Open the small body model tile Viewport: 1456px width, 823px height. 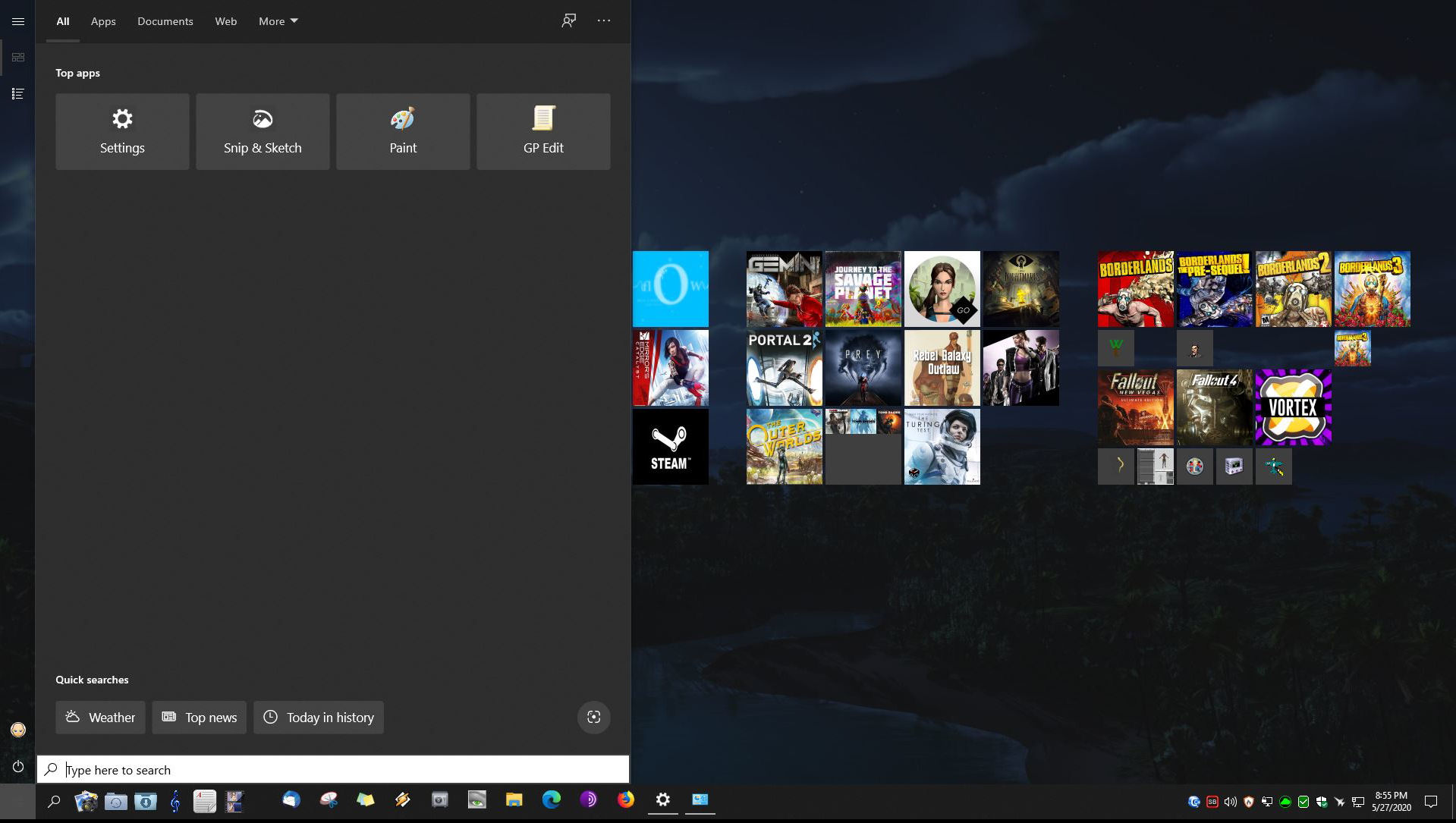tap(1156, 466)
